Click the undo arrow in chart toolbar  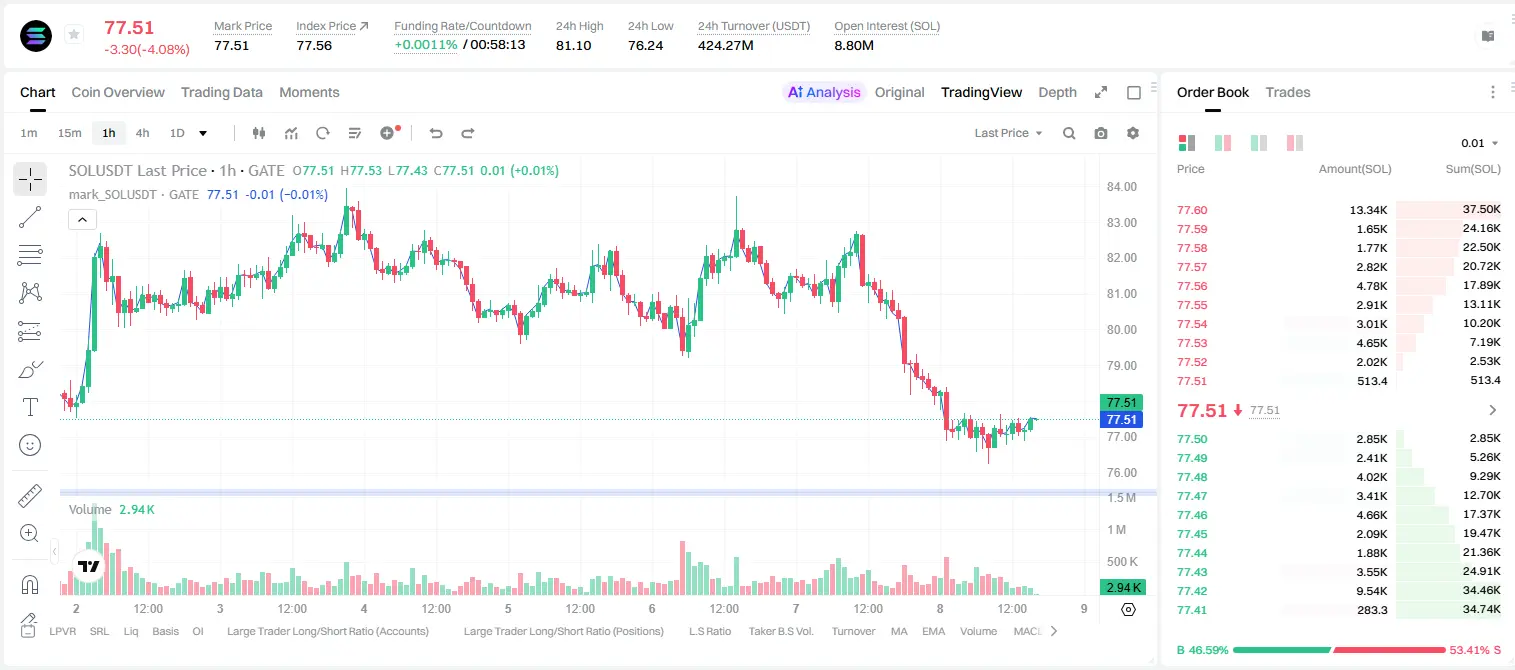click(435, 133)
